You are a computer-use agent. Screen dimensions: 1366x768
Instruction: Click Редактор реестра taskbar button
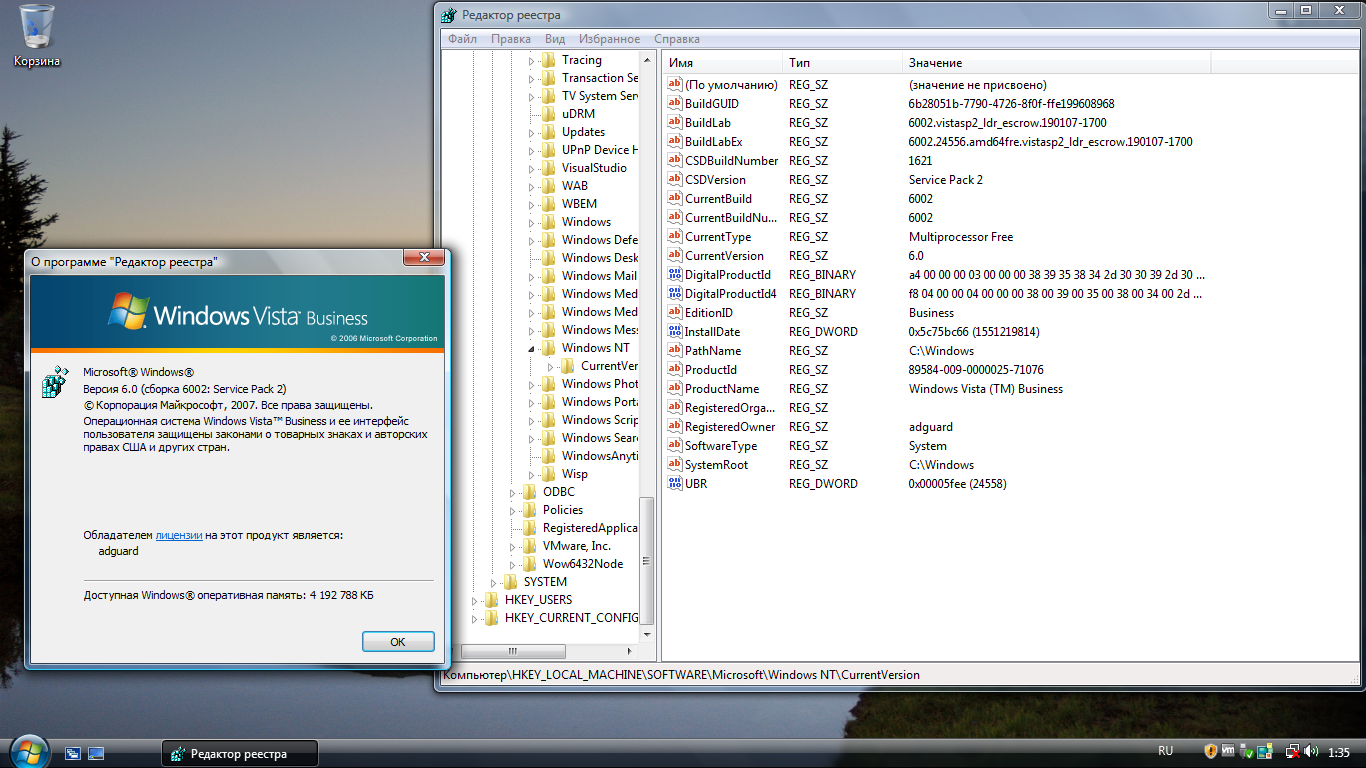(240, 754)
